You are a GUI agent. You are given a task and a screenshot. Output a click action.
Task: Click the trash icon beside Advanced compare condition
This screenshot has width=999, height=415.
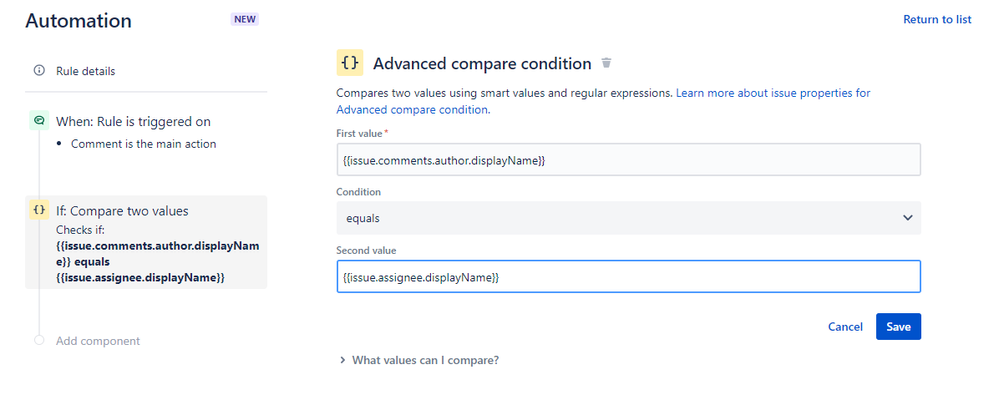[606, 63]
